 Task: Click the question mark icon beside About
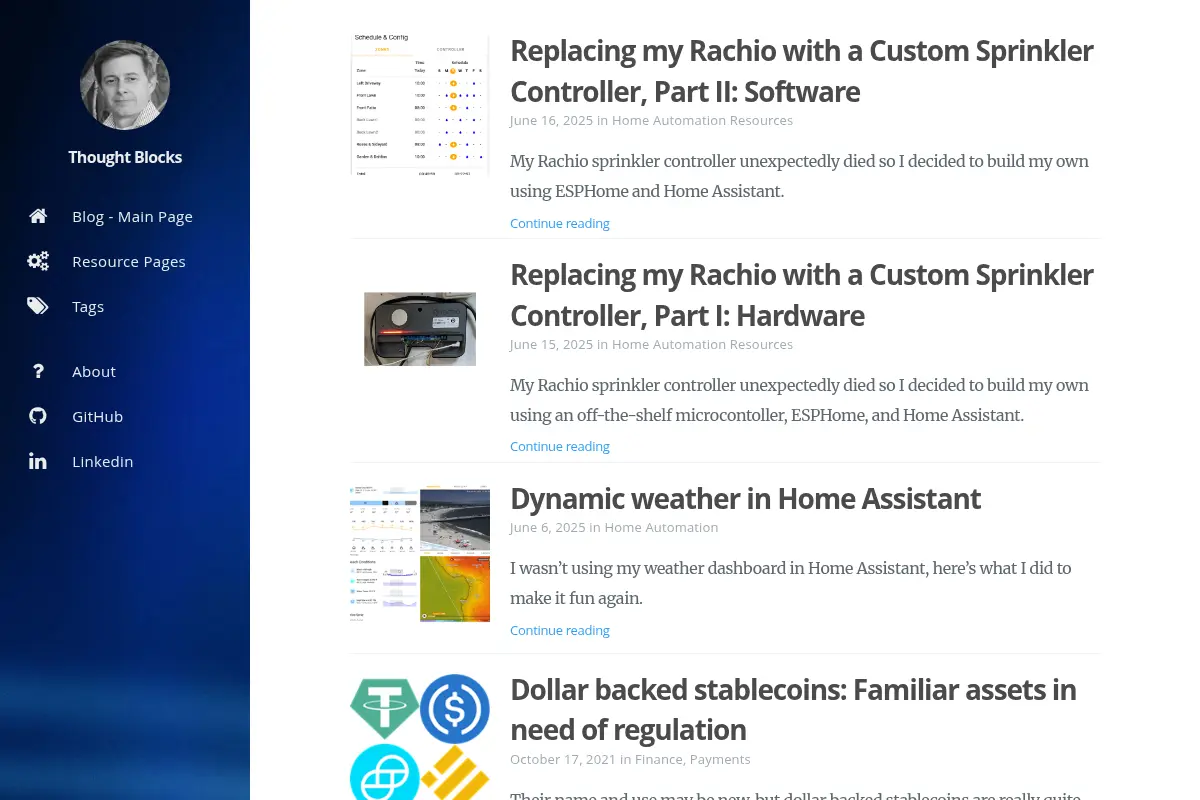point(38,371)
